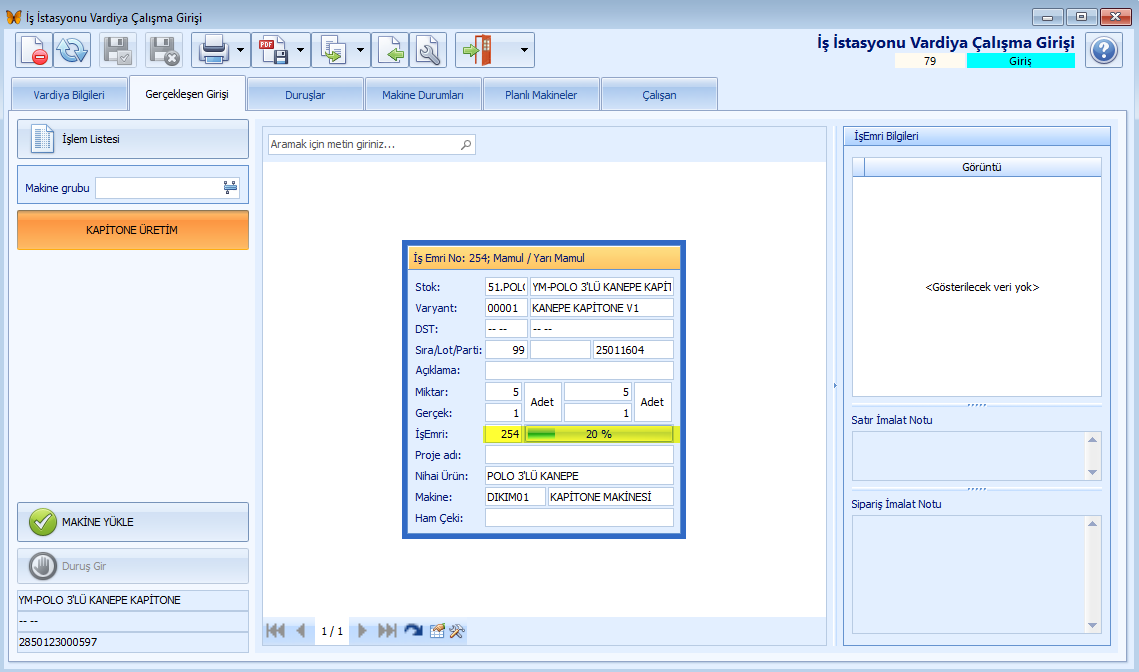
Task: Click the hammer and wrench tools icon
Action: point(457,631)
